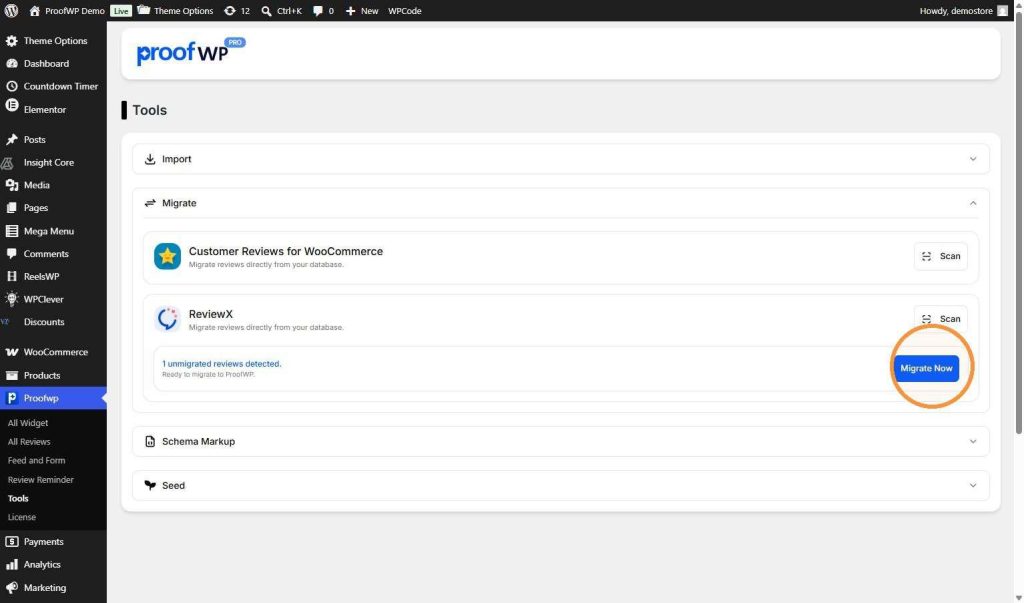The image size is (1024, 603).
Task: Open Mega Menu in sidebar
Action: 48,231
